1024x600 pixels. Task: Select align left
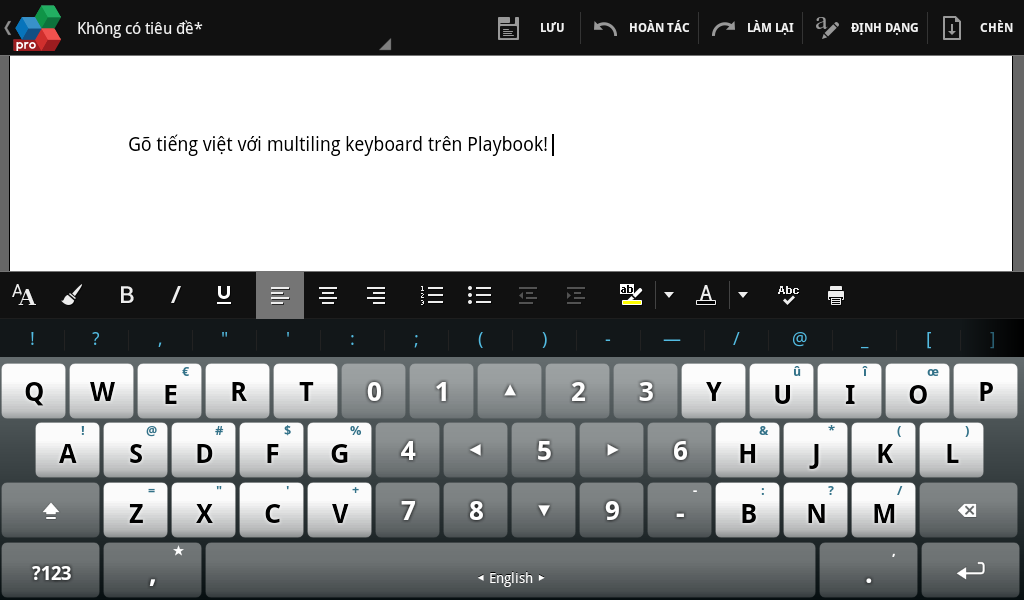280,295
